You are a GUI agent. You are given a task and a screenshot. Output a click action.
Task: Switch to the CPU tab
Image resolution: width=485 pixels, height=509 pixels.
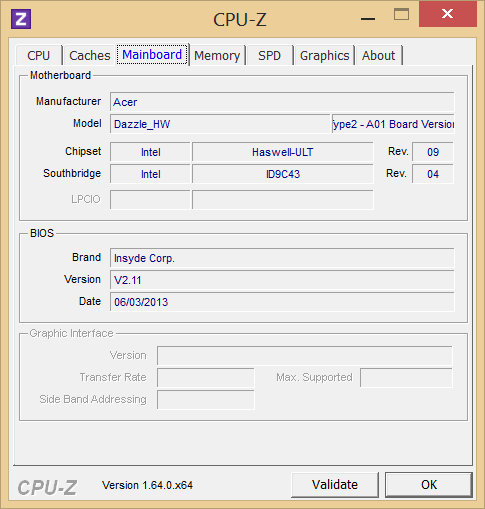coord(39,55)
